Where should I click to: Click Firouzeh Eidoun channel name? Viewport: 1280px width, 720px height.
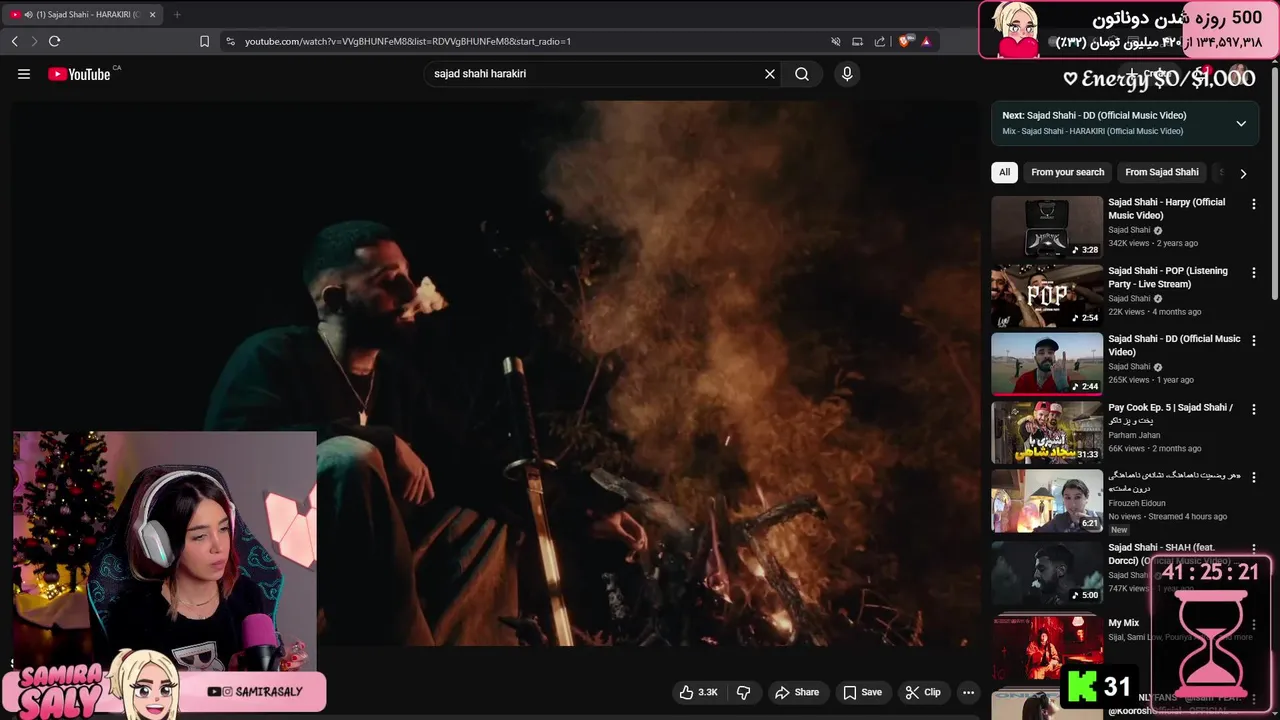click(x=1137, y=503)
